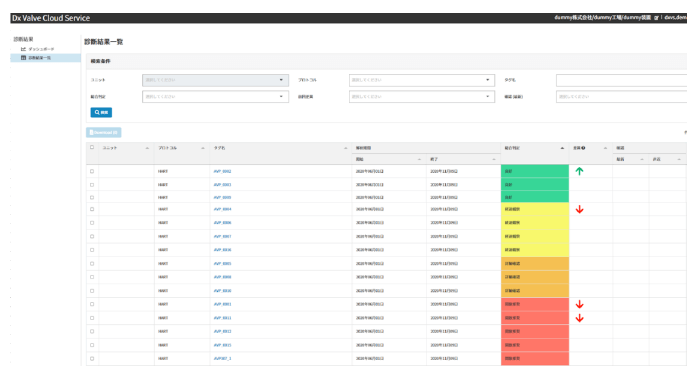
Task: Open the AVP_0011 tag link
Action: (222, 318)
